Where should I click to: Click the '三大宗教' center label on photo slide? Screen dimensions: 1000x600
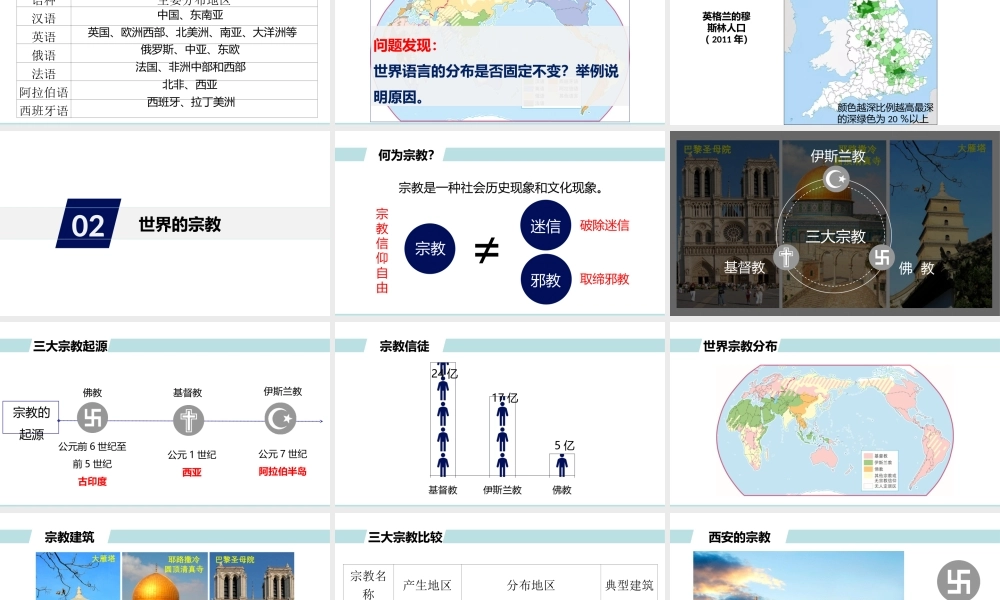point(835,237)
